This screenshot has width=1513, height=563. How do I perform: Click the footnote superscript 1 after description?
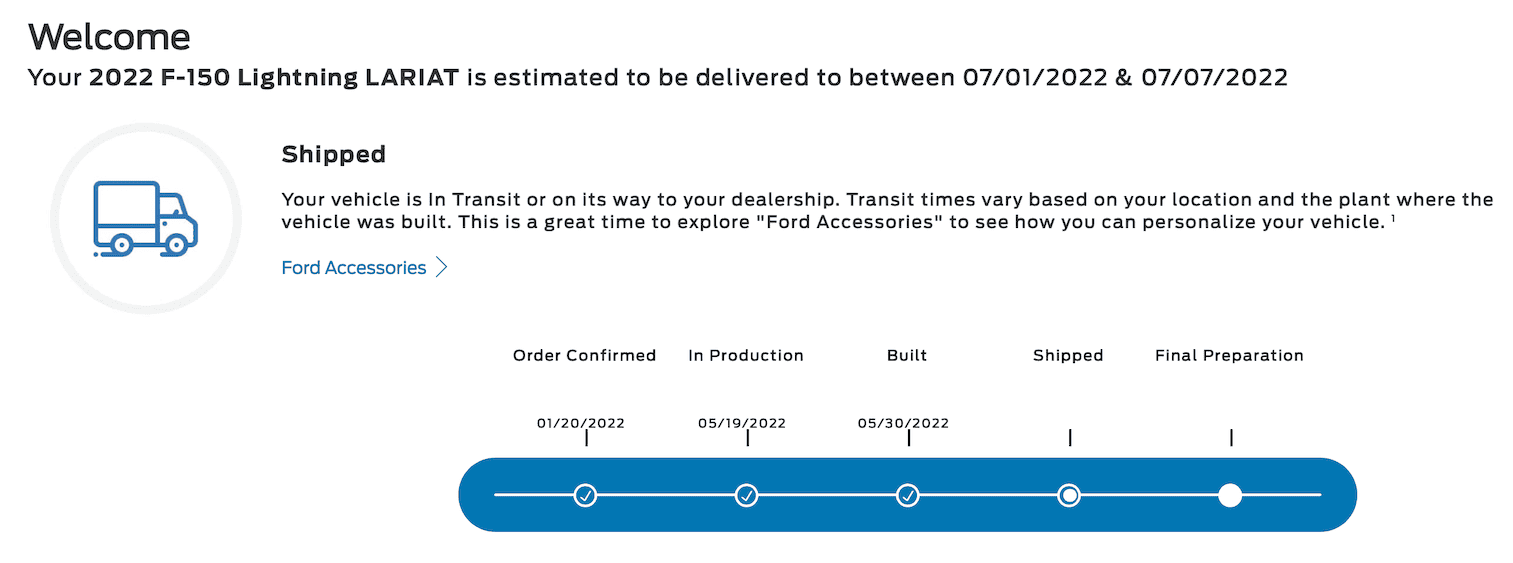1392,219
